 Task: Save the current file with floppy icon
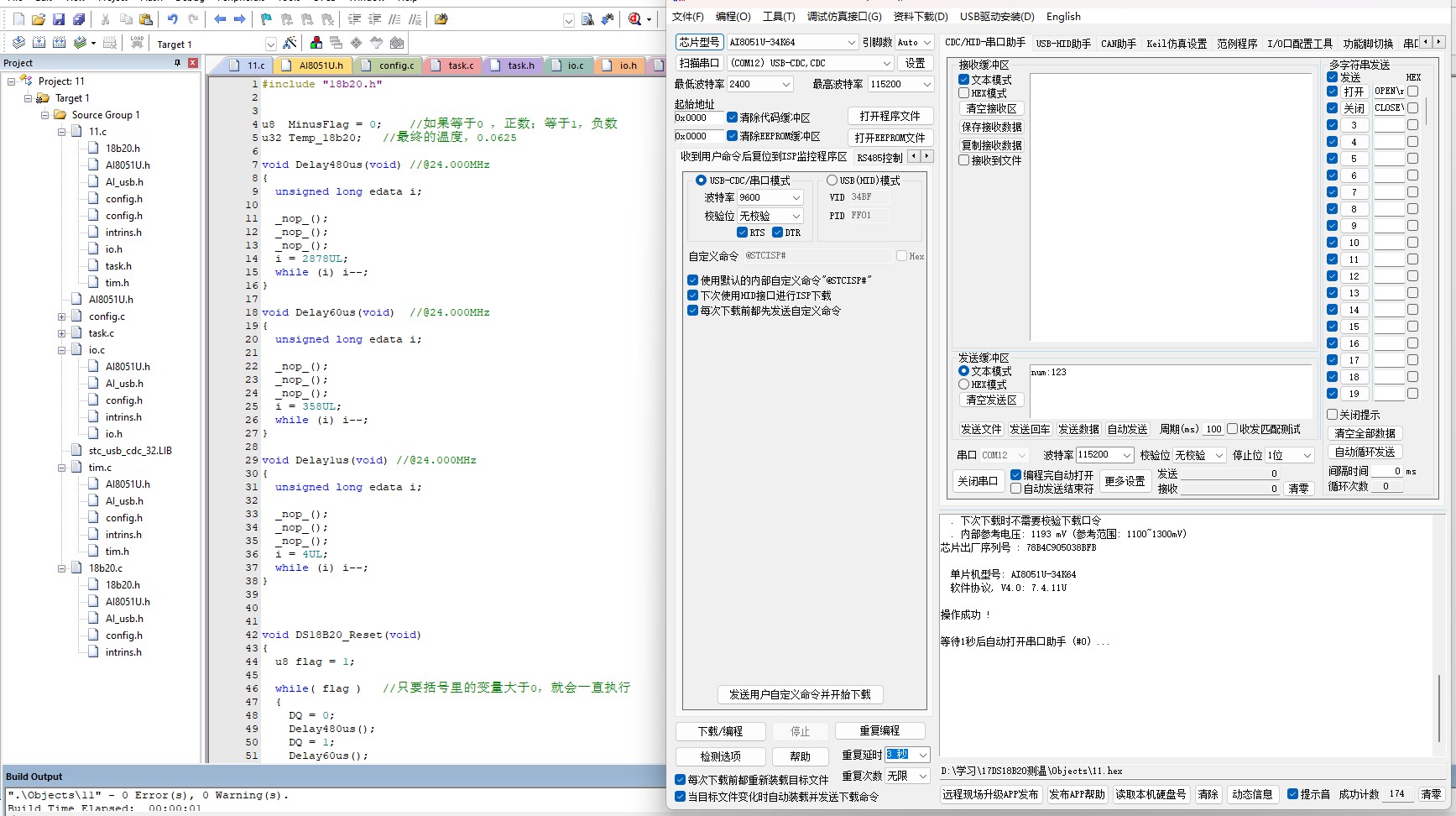pyautogui.click(x=59, y=19)
